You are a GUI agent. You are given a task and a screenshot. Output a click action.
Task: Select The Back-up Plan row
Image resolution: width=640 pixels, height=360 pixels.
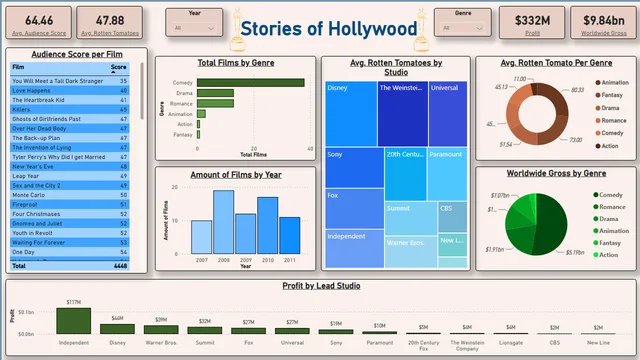pos(69,138)
